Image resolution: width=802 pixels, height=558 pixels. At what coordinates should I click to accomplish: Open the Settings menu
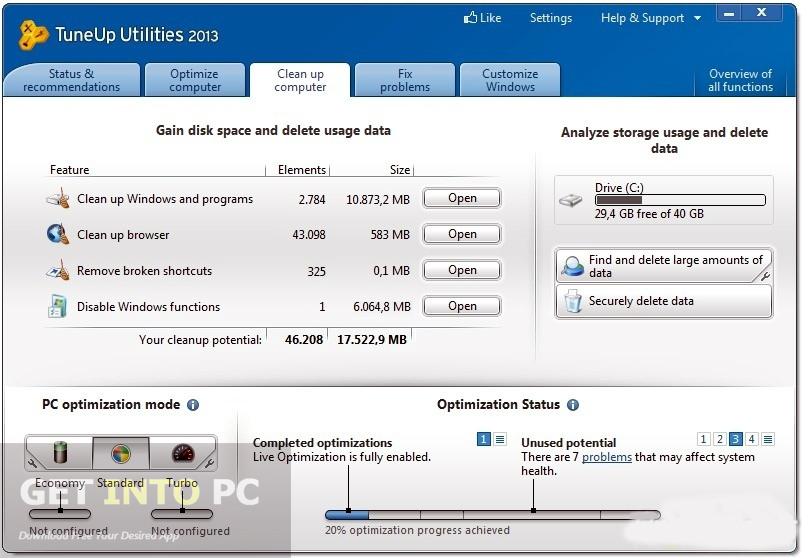coord(551,18)
